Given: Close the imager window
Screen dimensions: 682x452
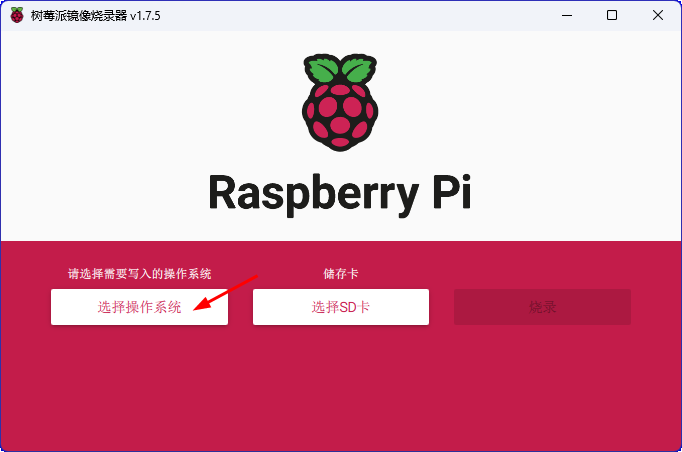Looking at the screenshot, I should point(658,15).
